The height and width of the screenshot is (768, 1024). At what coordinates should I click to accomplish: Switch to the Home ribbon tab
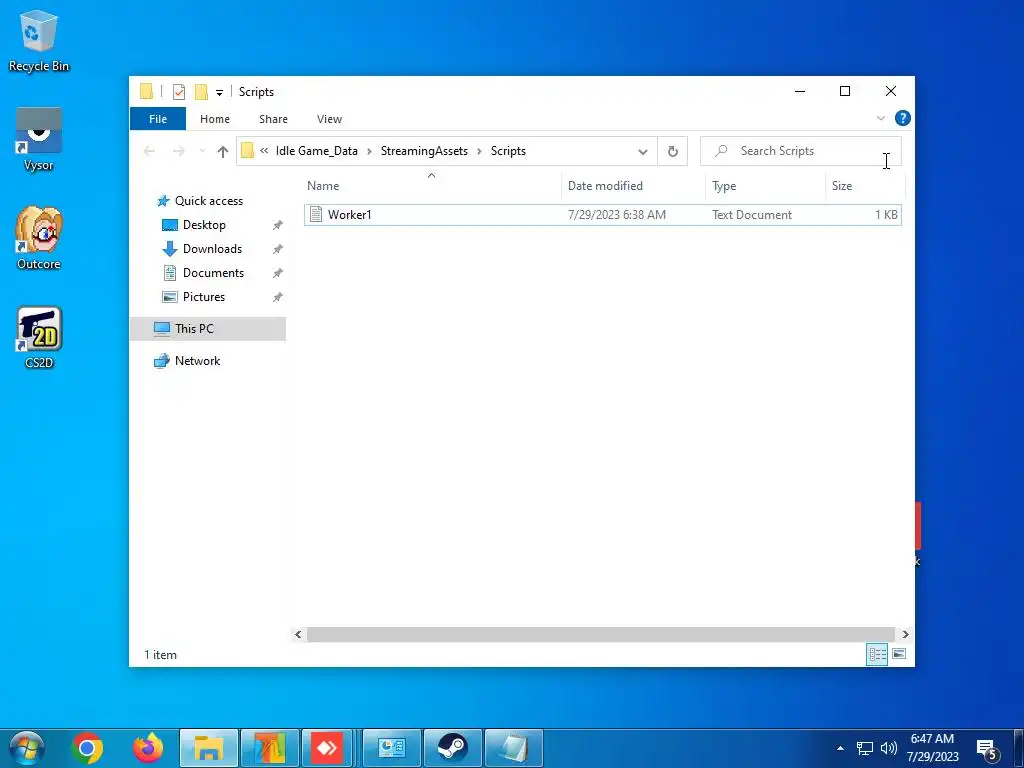(x=215, y=119)
